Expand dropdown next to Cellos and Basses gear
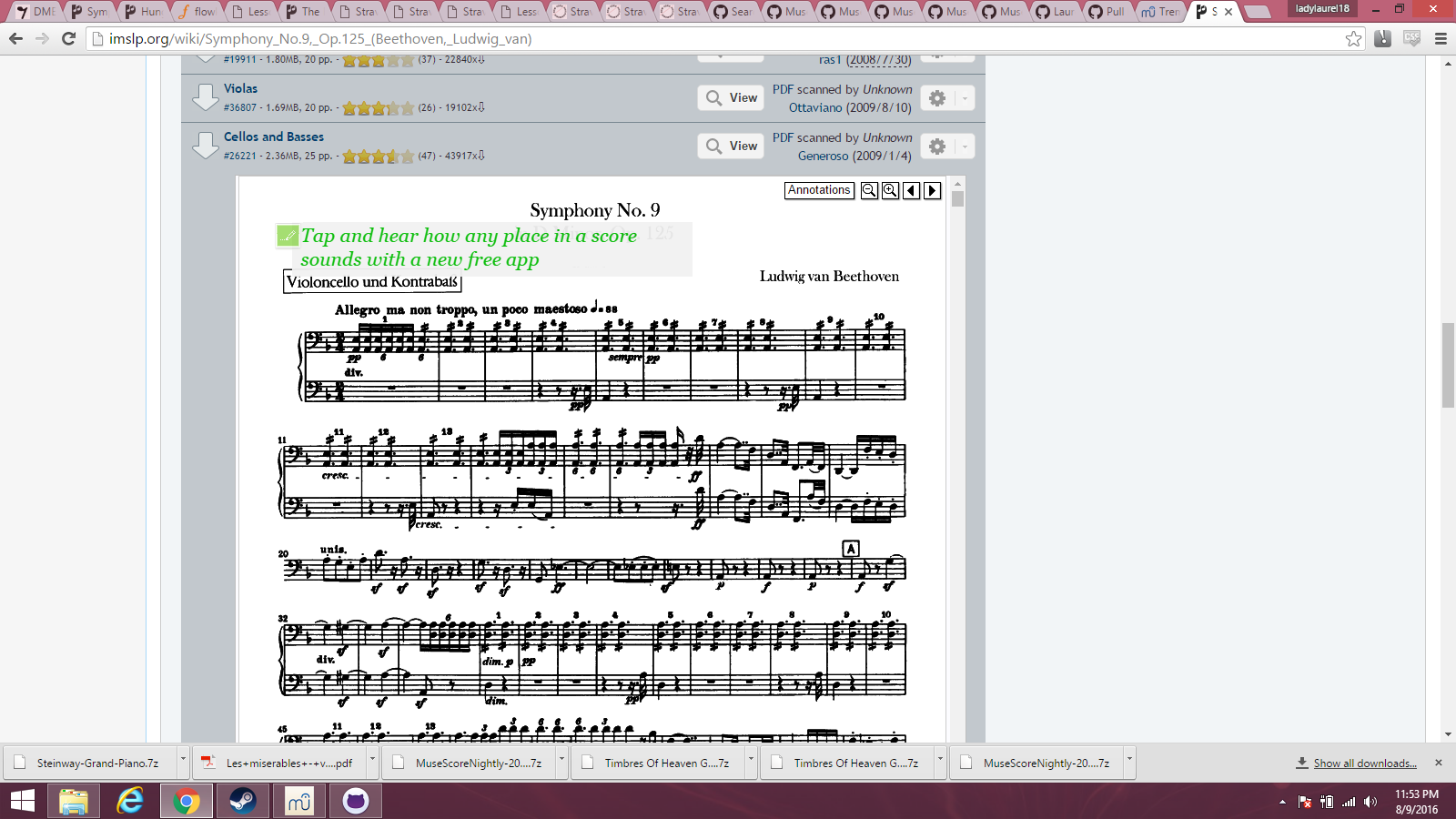 [x=965, y=147]
